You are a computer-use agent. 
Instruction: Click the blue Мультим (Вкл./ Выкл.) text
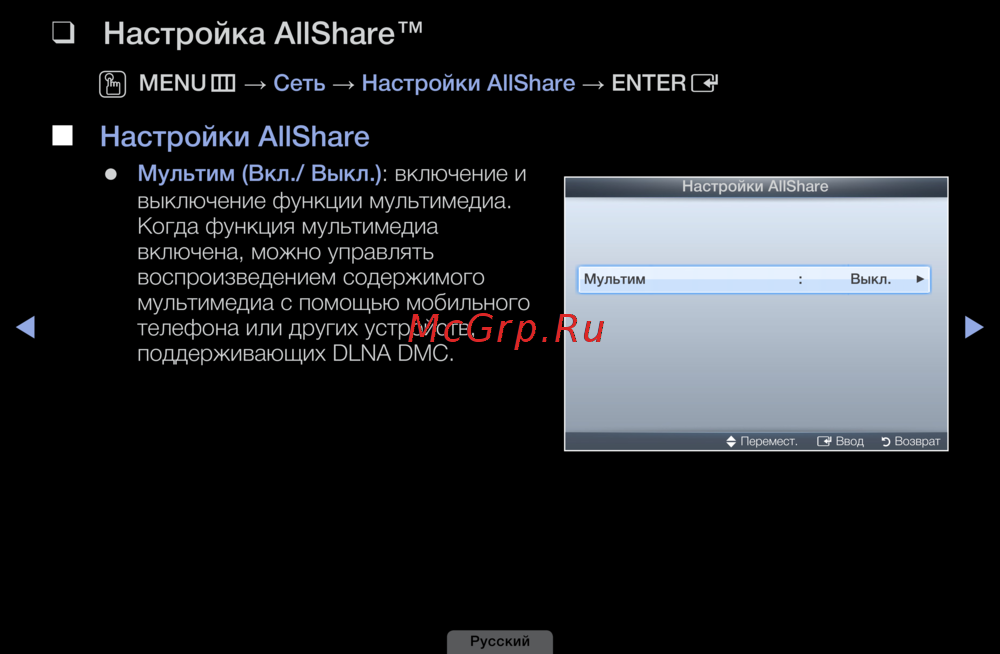(260, 174)
